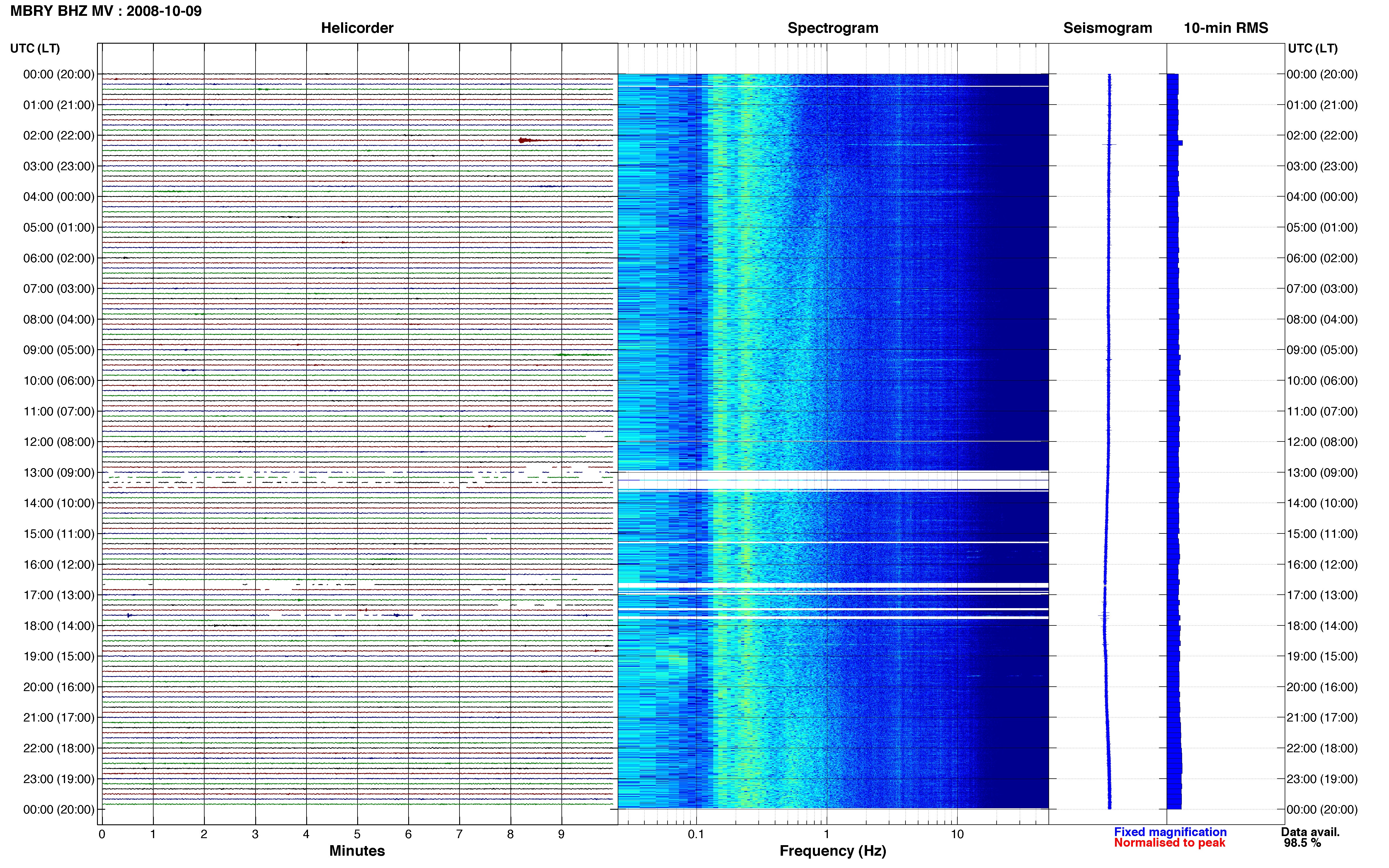The image size is (1389, 868).
Task: Click the 10 tick on the Frequency axis
Action: point(957,834)
